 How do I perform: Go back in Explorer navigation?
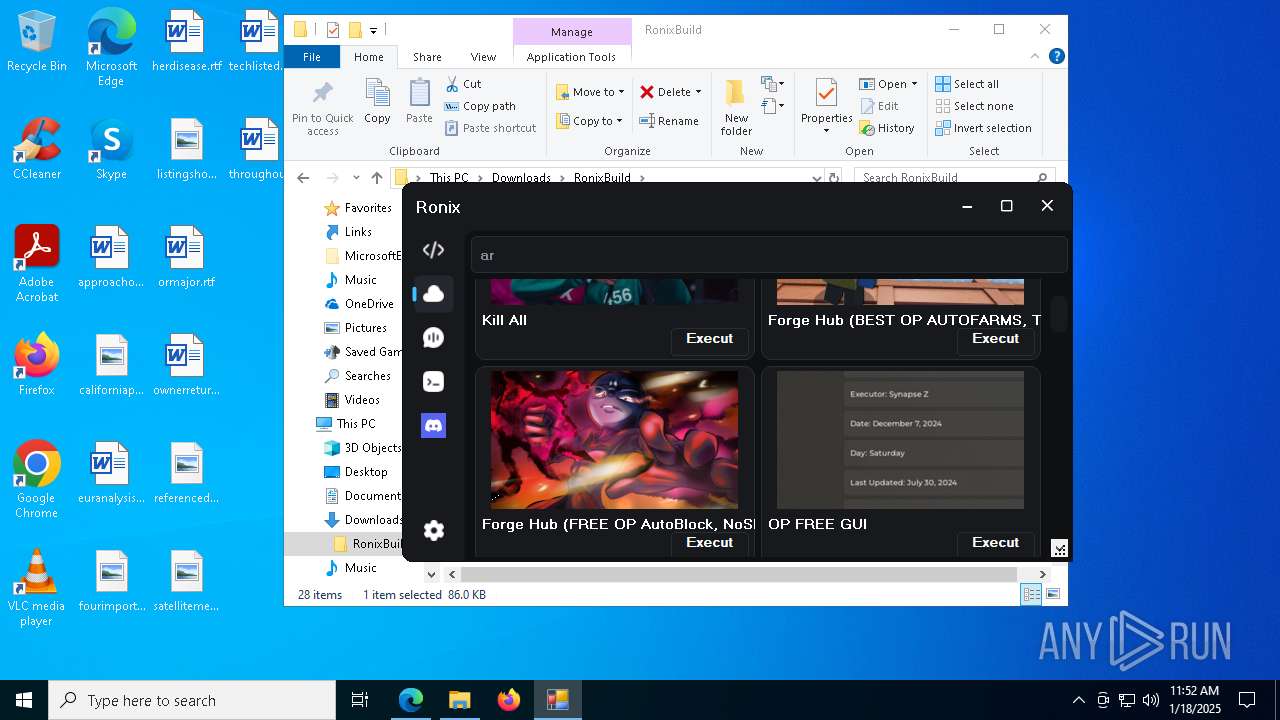coord(304,178)
